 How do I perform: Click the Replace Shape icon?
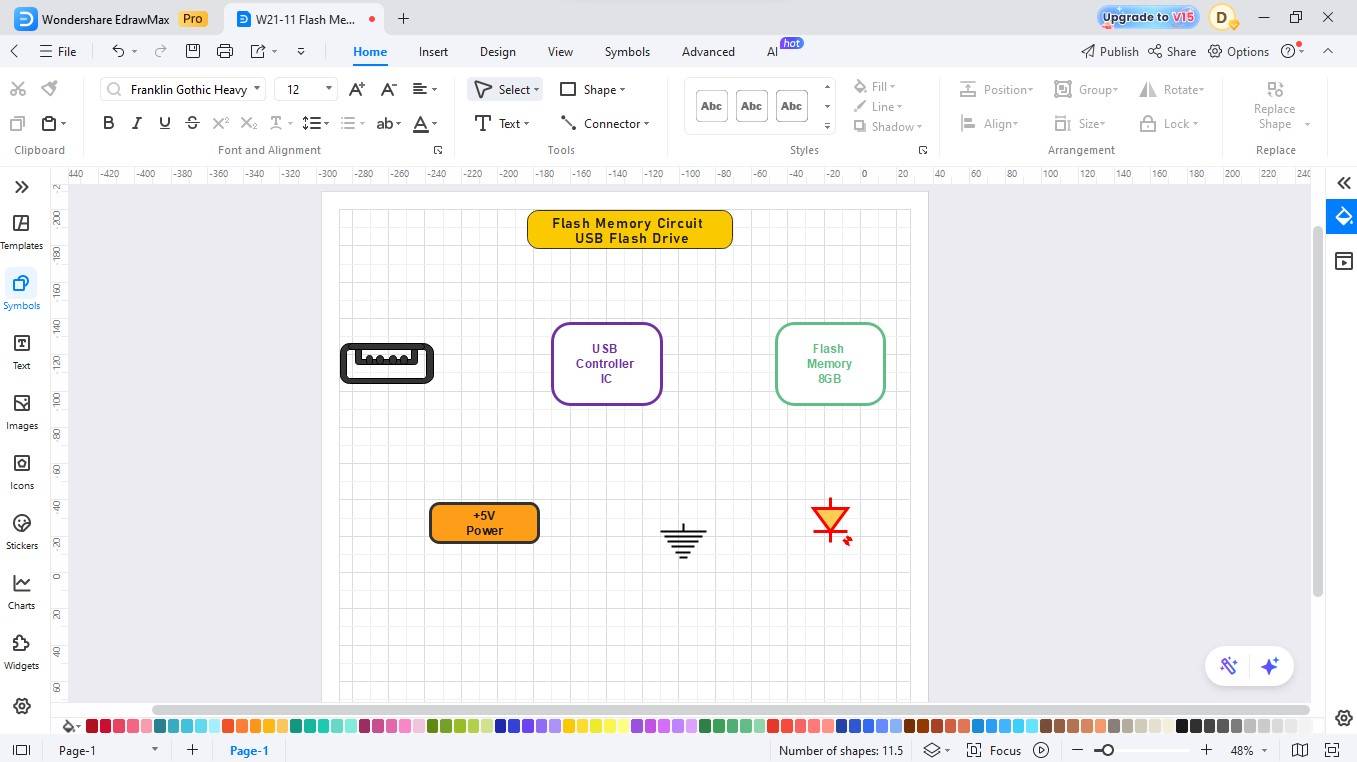pos(1274,88)
